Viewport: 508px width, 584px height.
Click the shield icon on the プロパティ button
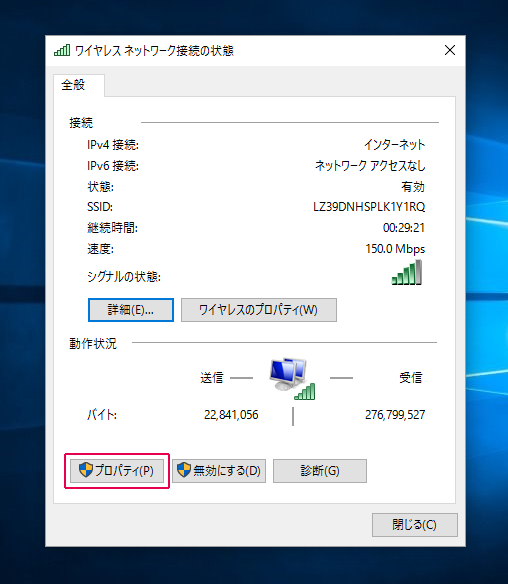[86, 470]
